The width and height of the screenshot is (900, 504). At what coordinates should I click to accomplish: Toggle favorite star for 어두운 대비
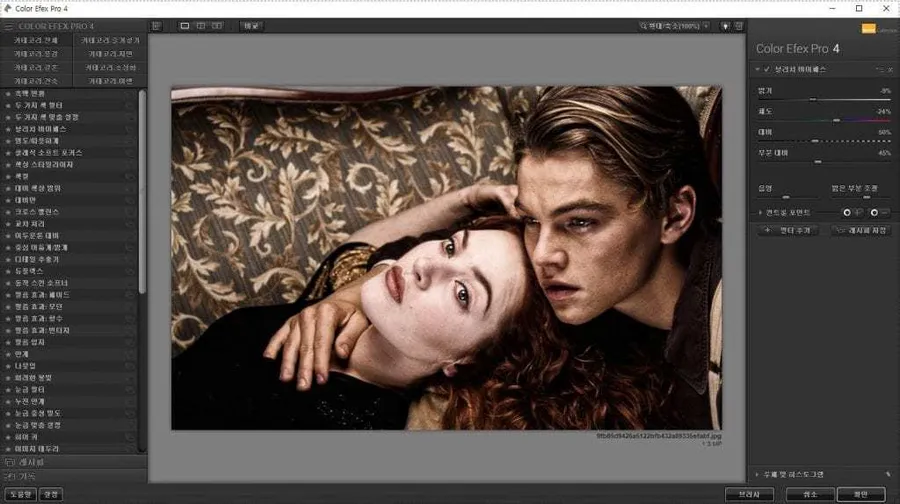(x=8, y=236)
